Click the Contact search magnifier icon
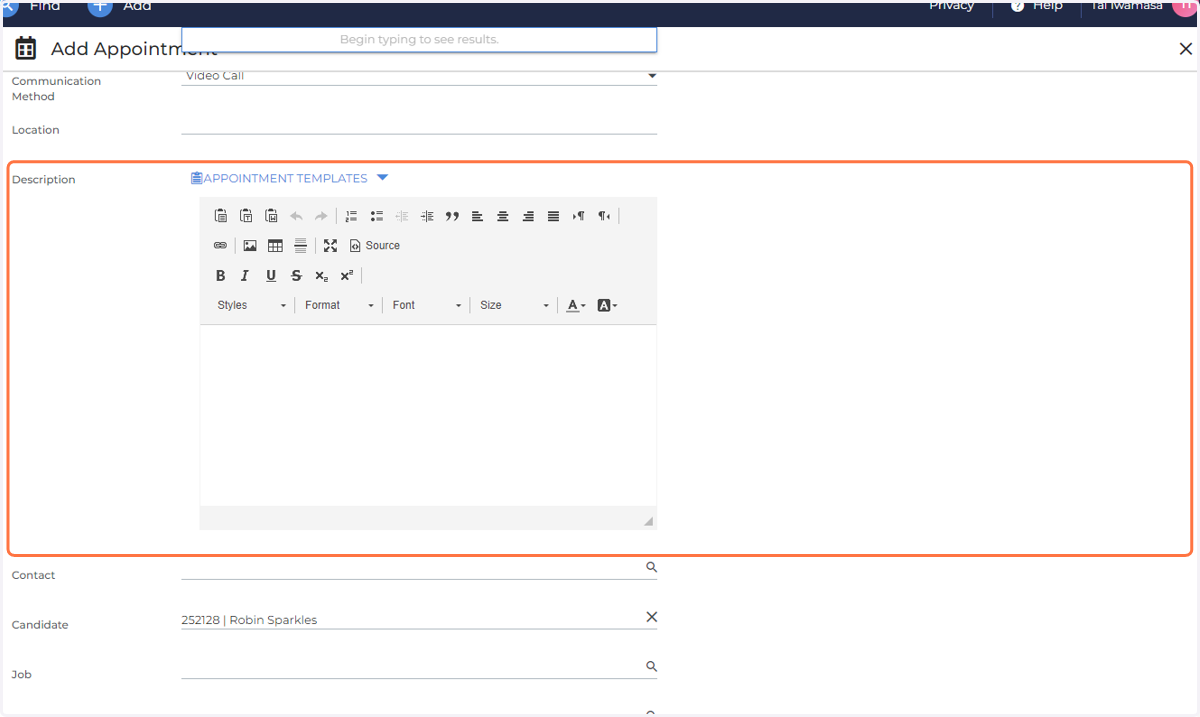Image resolution: width=1200 pixels, height=717 pixels. pos(651,567)
